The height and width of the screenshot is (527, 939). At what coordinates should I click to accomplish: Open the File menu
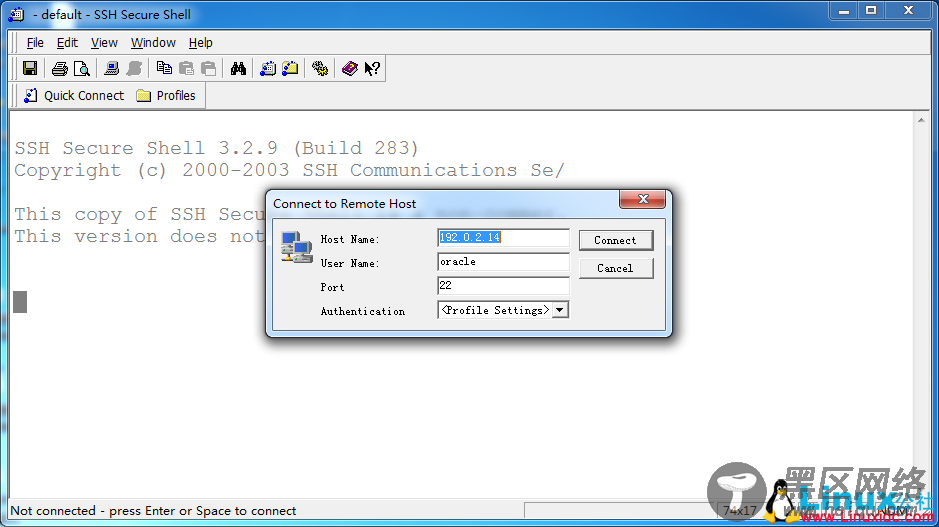pos(35,43)
